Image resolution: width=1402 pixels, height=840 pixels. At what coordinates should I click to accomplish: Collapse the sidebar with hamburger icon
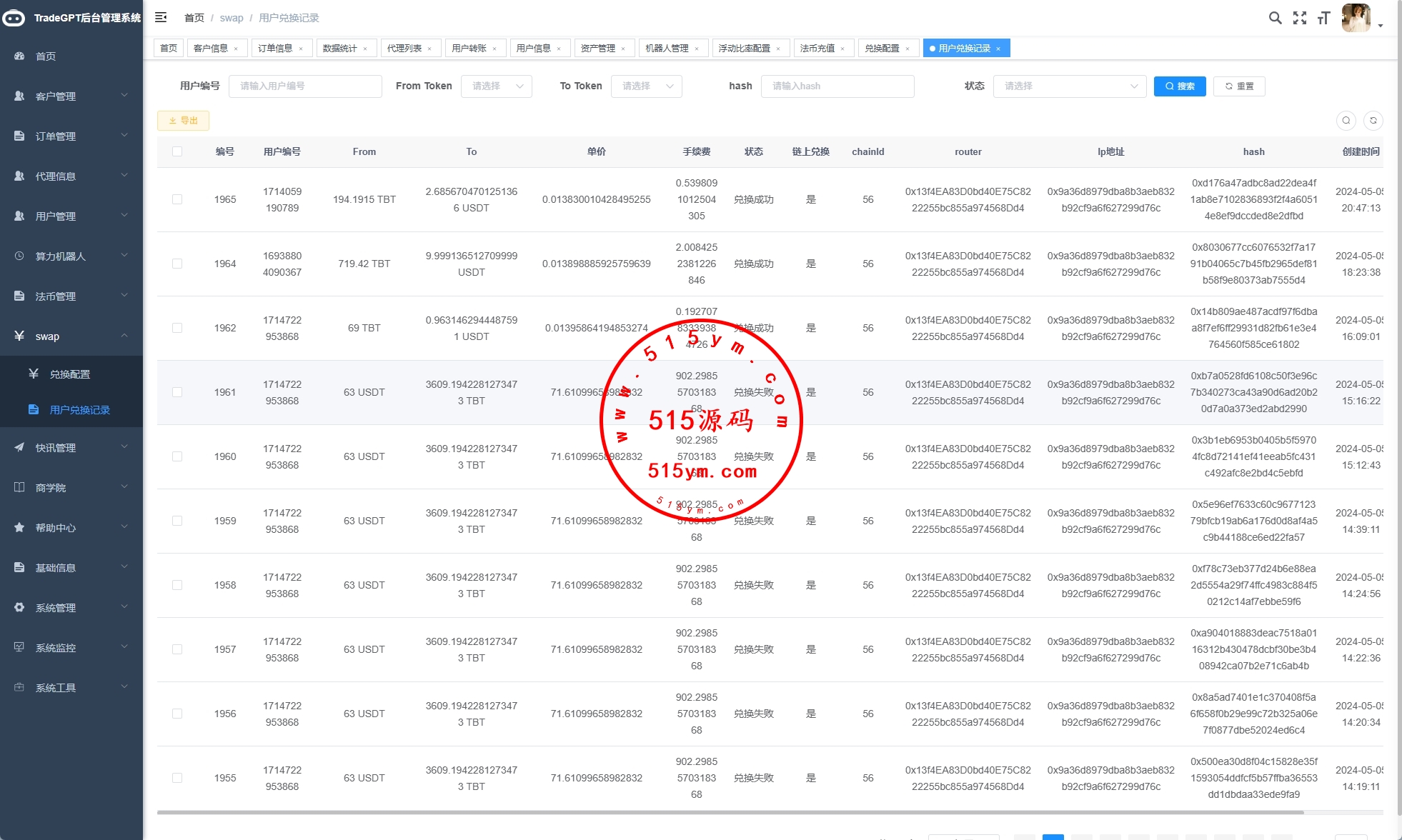pos(161,17)
